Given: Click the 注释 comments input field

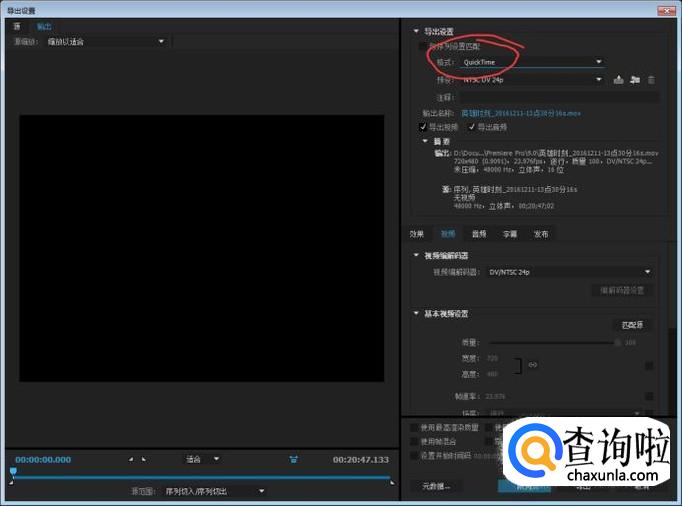Looking at the screenshot, I should point(559,97).
